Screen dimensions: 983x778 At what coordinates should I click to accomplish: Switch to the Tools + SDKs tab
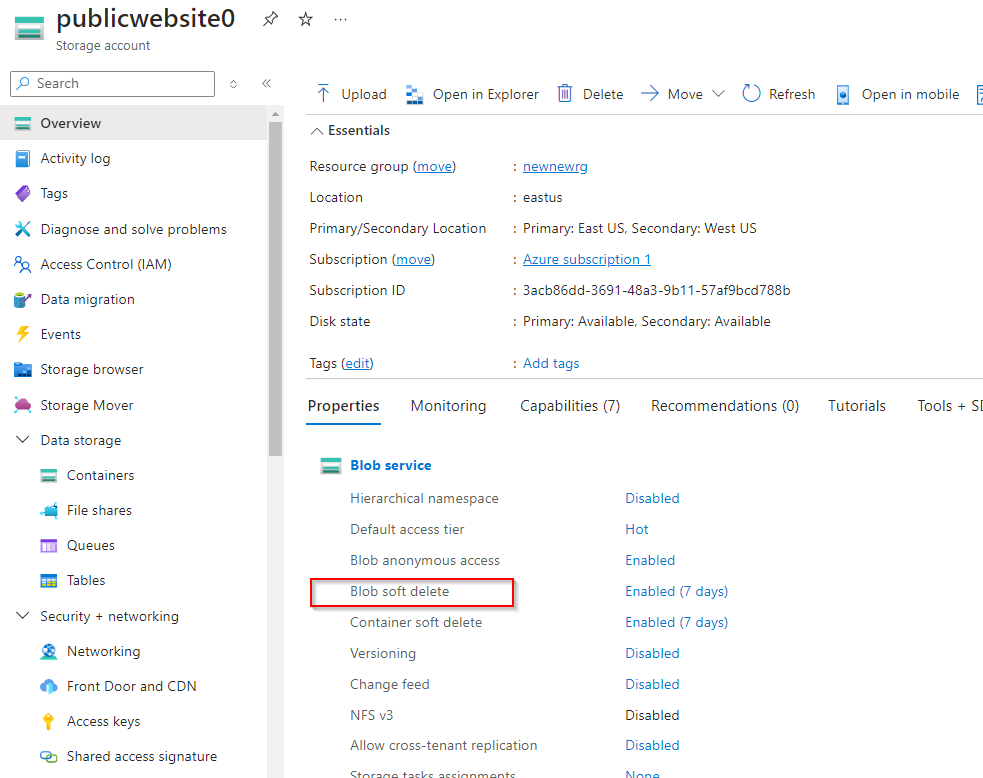click(950, 406)
